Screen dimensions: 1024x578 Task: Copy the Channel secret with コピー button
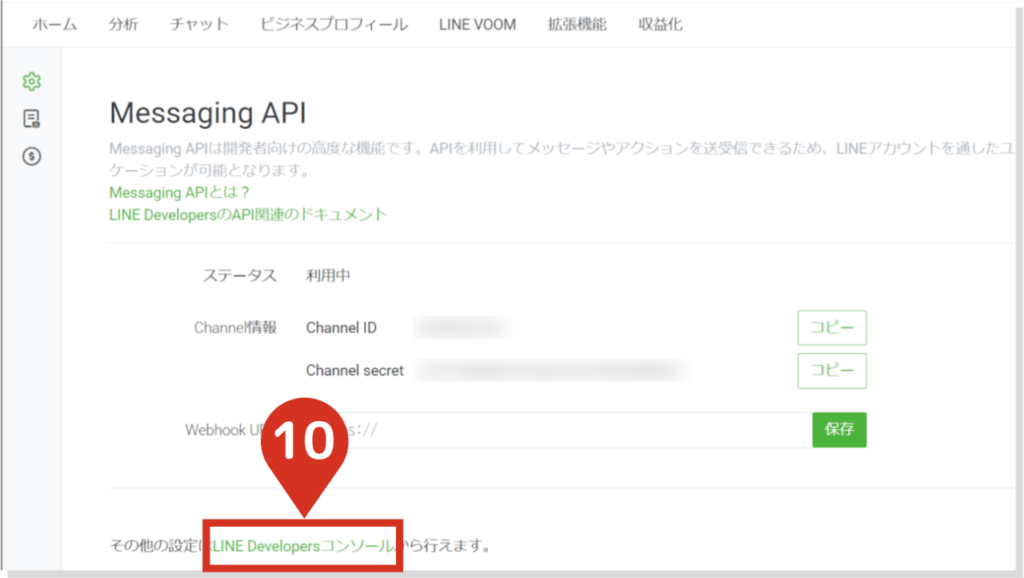pos(831,370)
